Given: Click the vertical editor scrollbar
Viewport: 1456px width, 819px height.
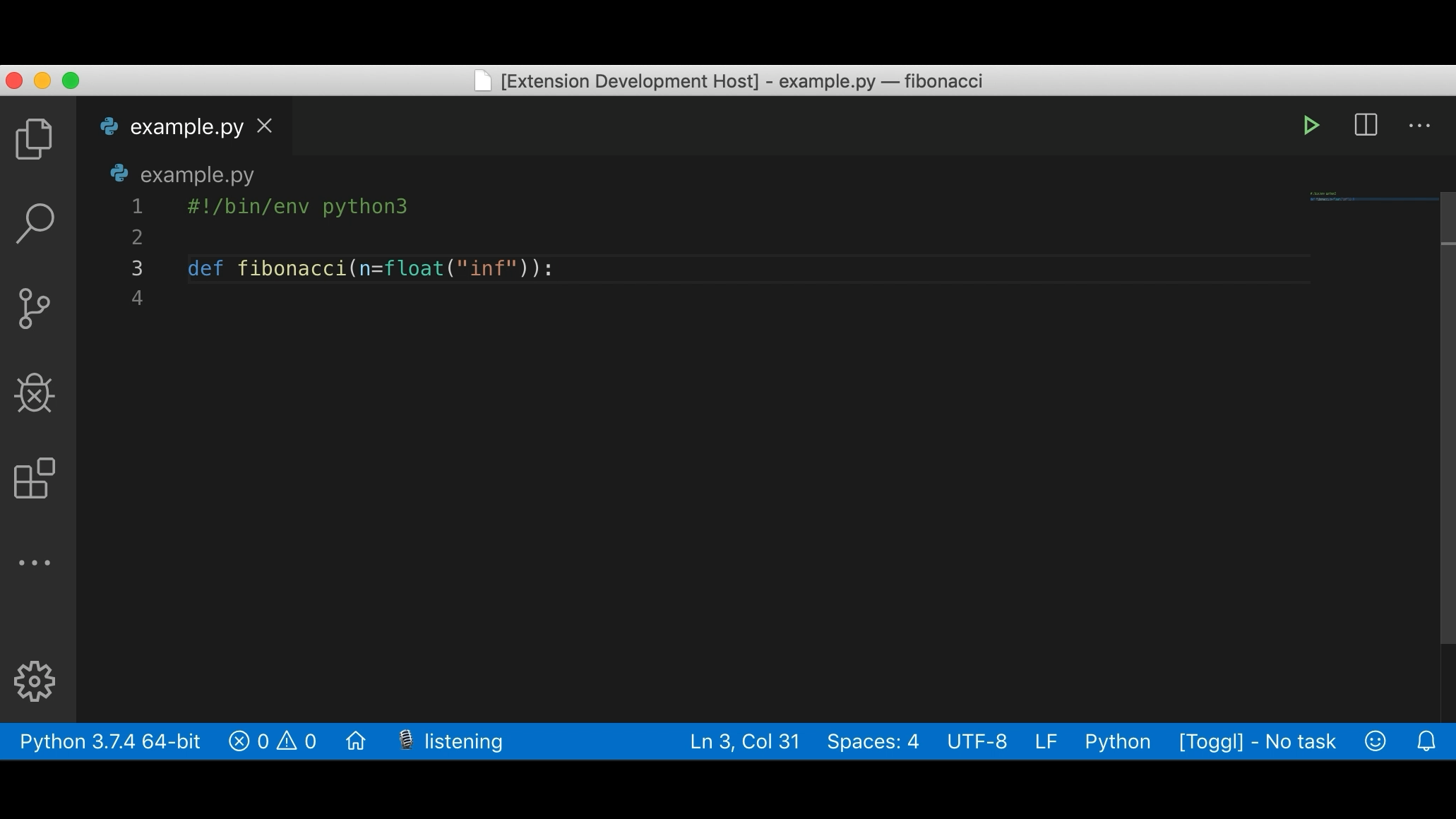Looking at the screenshot, I should [x=1448, y=424].
